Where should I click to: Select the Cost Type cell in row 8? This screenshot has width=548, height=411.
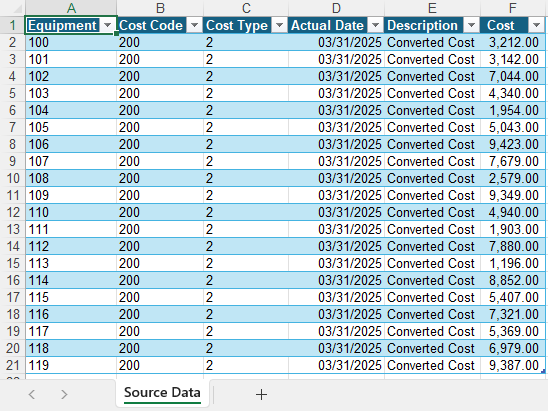click(246, 144)
